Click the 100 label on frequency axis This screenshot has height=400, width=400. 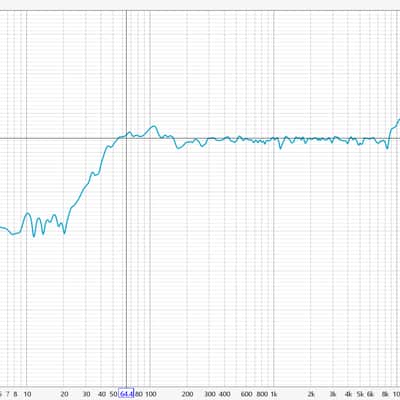(x=151, y=394)
